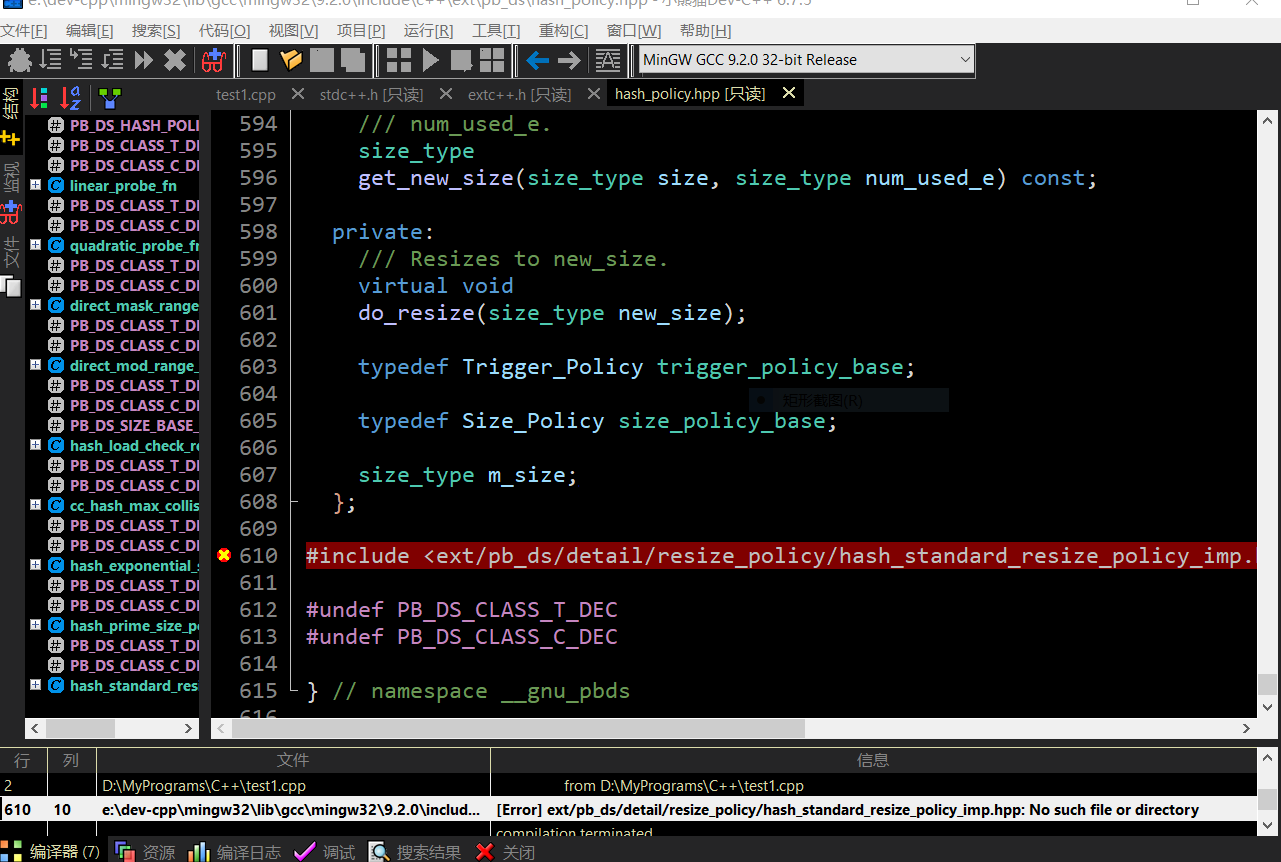This screenshot has height=862, width=1281.
Task: Navigate forward with the right arrow icon
Action: 569,60
